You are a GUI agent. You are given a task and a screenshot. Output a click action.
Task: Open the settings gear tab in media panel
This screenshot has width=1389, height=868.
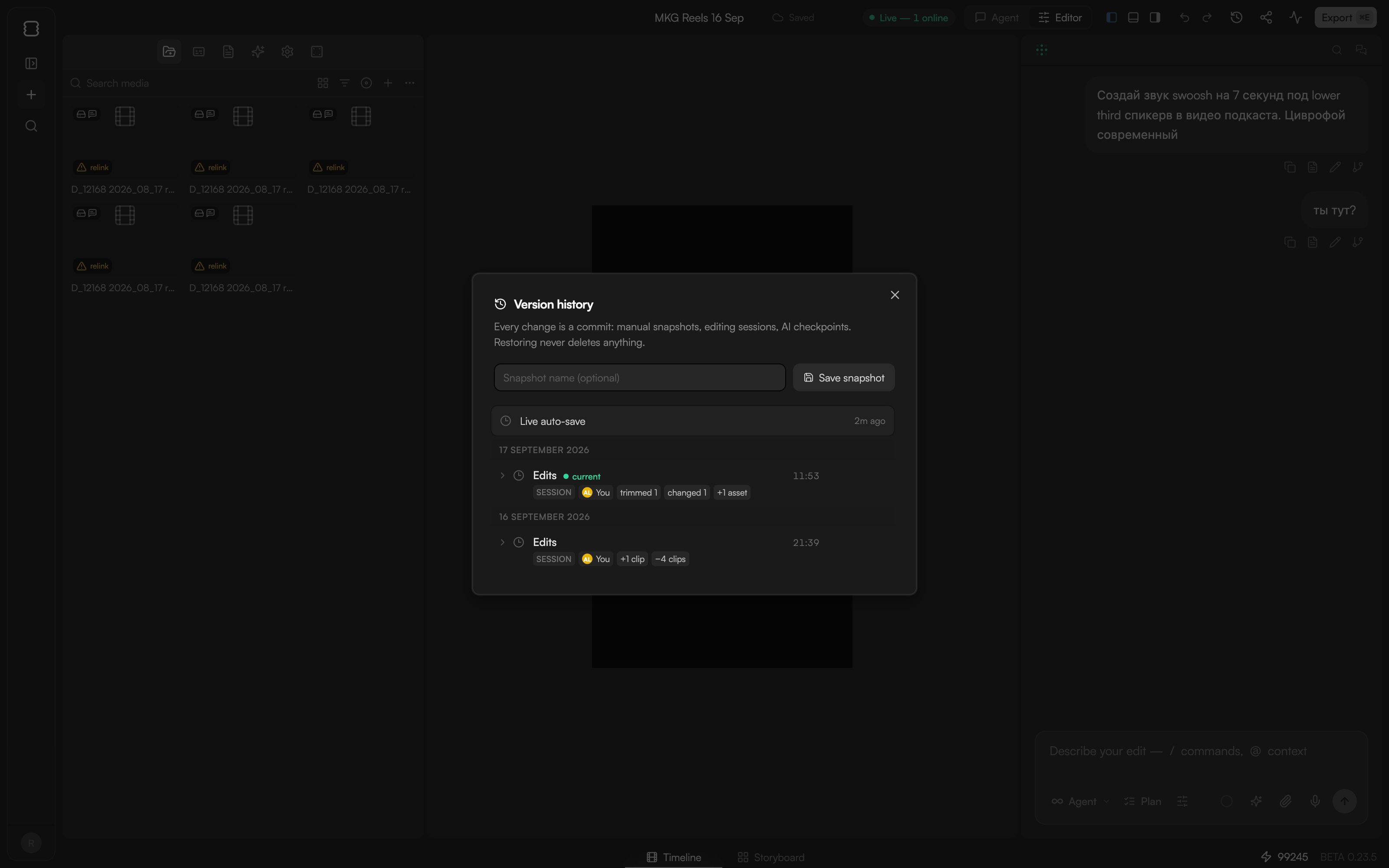[x=287, y=52]
